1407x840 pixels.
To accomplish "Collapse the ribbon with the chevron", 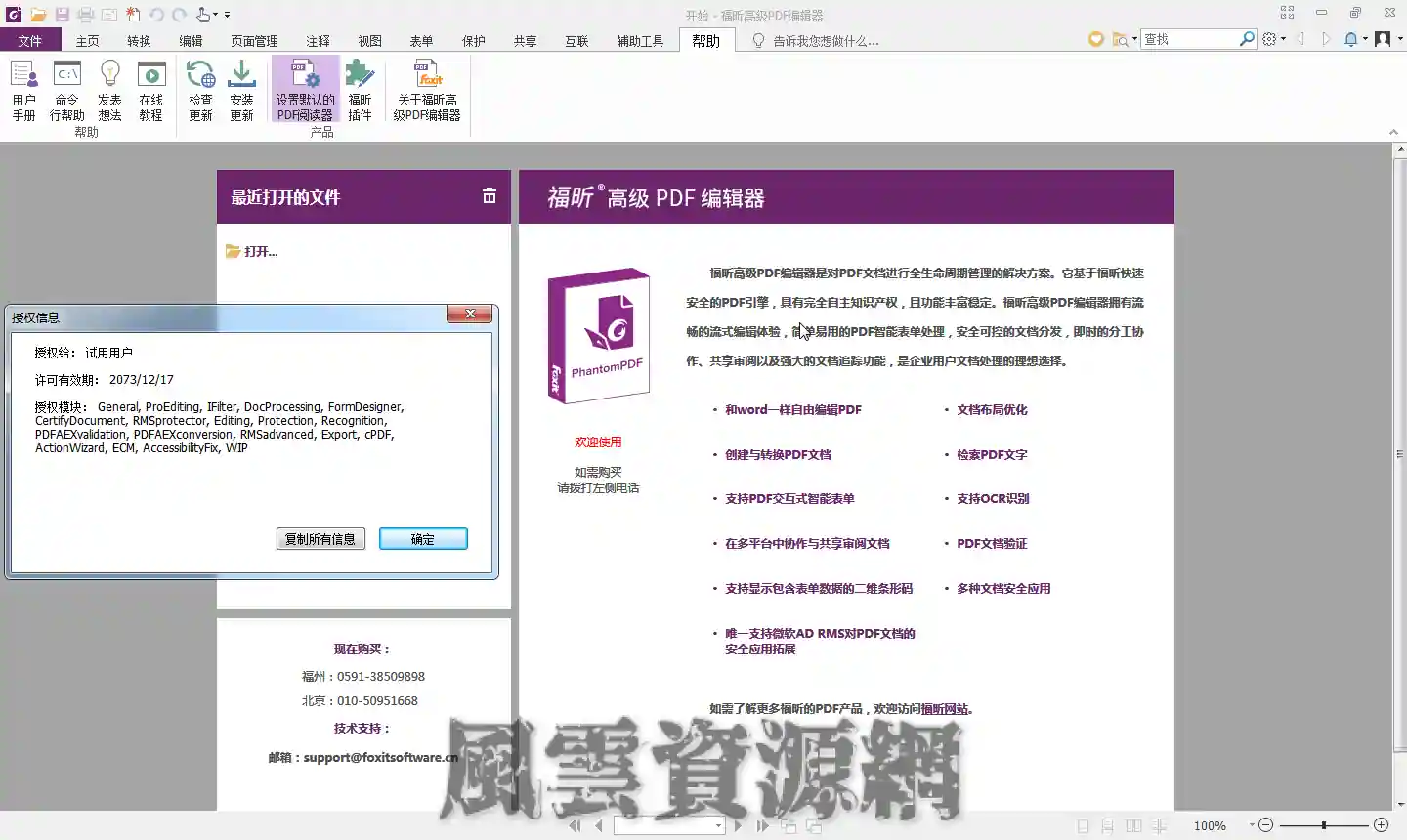I will click(x=1393, y=132).
